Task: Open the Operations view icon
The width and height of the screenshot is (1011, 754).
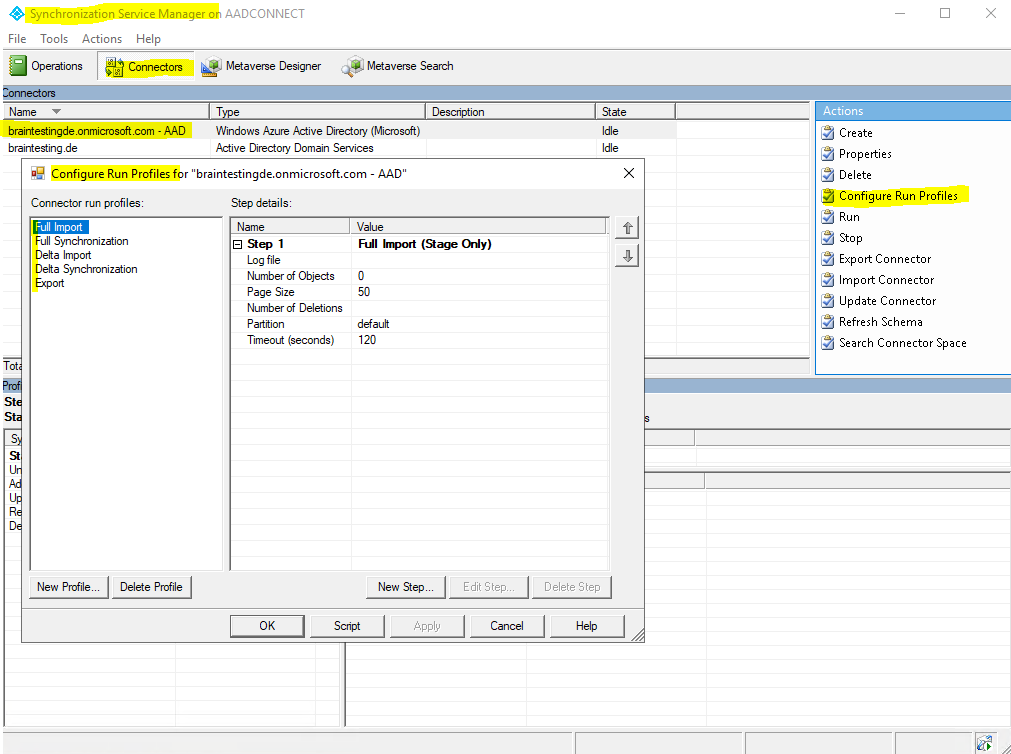Action: click(17, 66)
